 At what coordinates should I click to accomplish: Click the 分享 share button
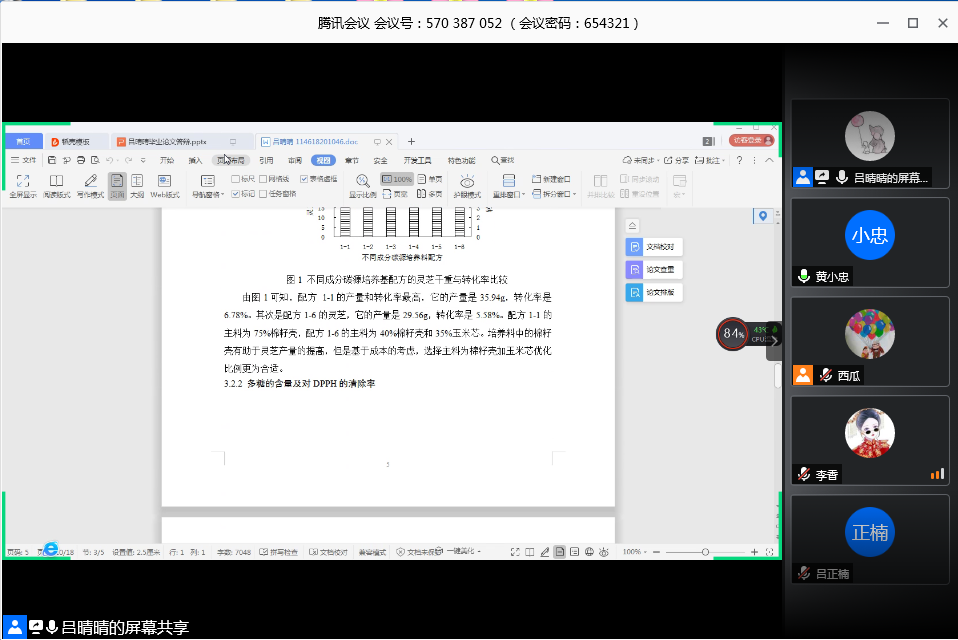(678, 160)
